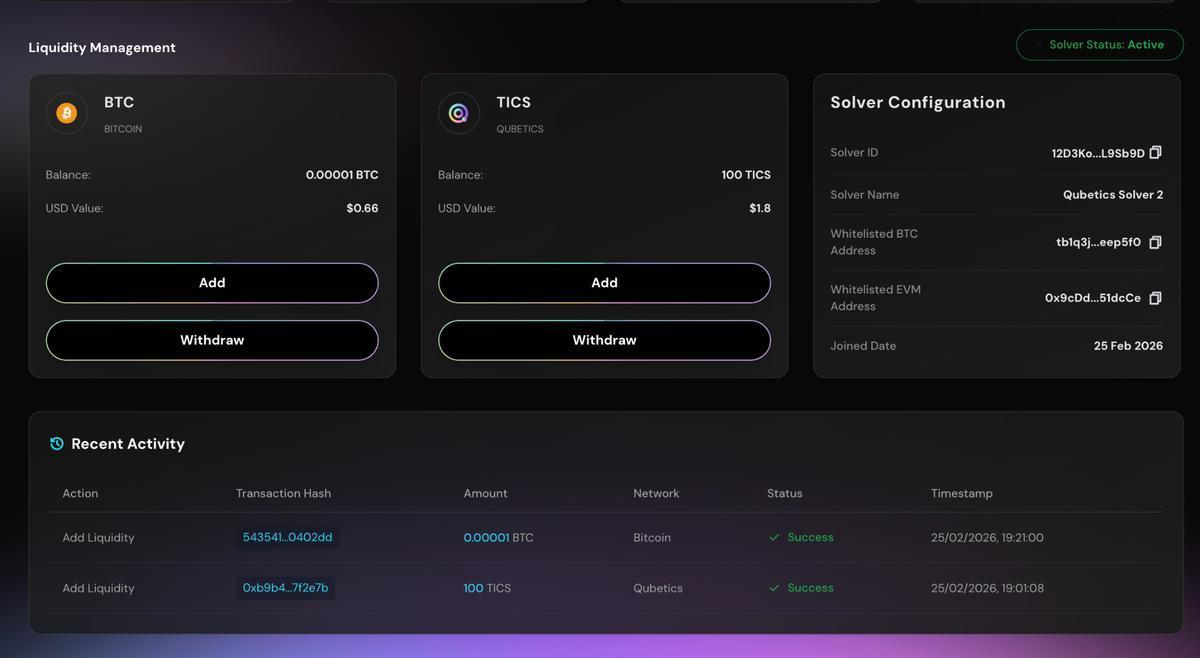This screenshot has height=658, width=1200.
Task: Add liquidity to BTC
Action: [212, 283]
